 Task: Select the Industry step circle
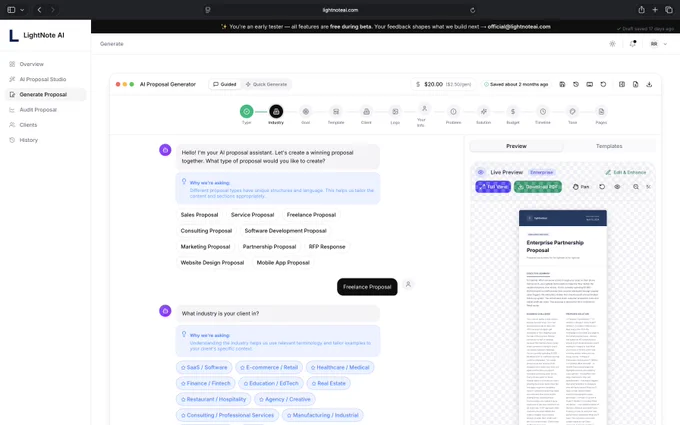click(x=276, y=111)
